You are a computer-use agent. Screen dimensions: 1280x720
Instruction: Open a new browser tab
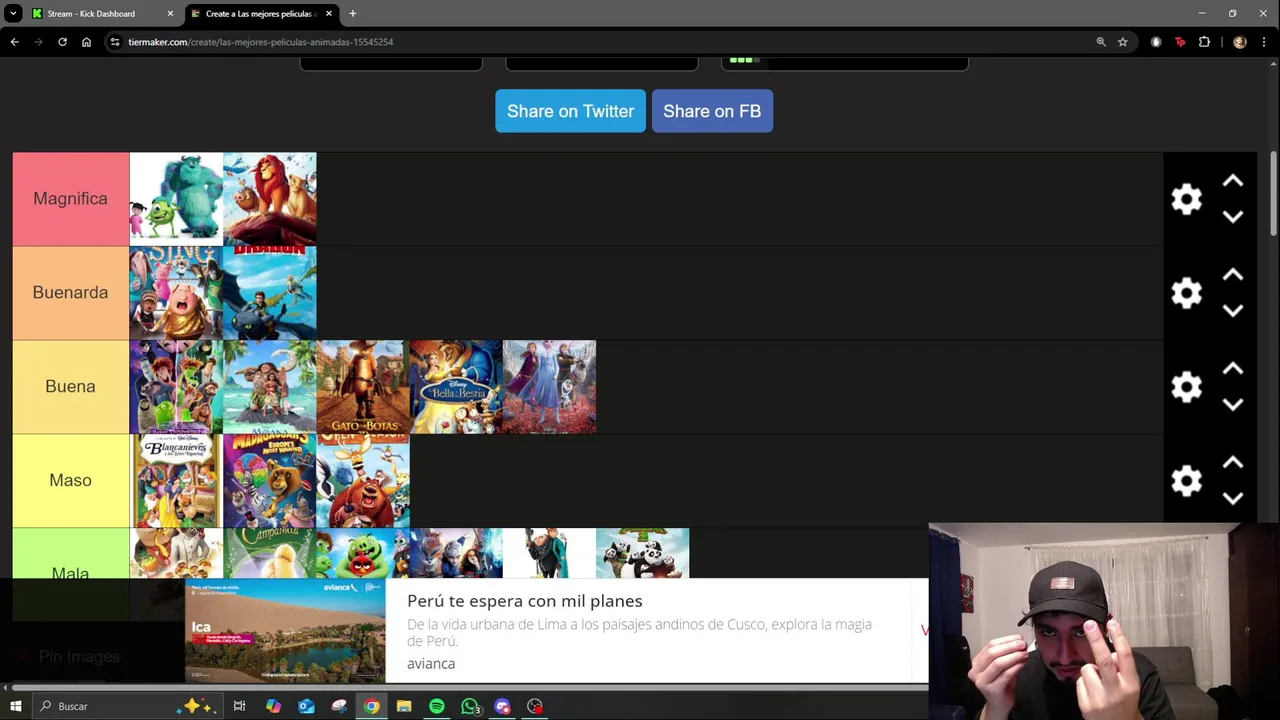pyautogui.click(x=352, y=14)
